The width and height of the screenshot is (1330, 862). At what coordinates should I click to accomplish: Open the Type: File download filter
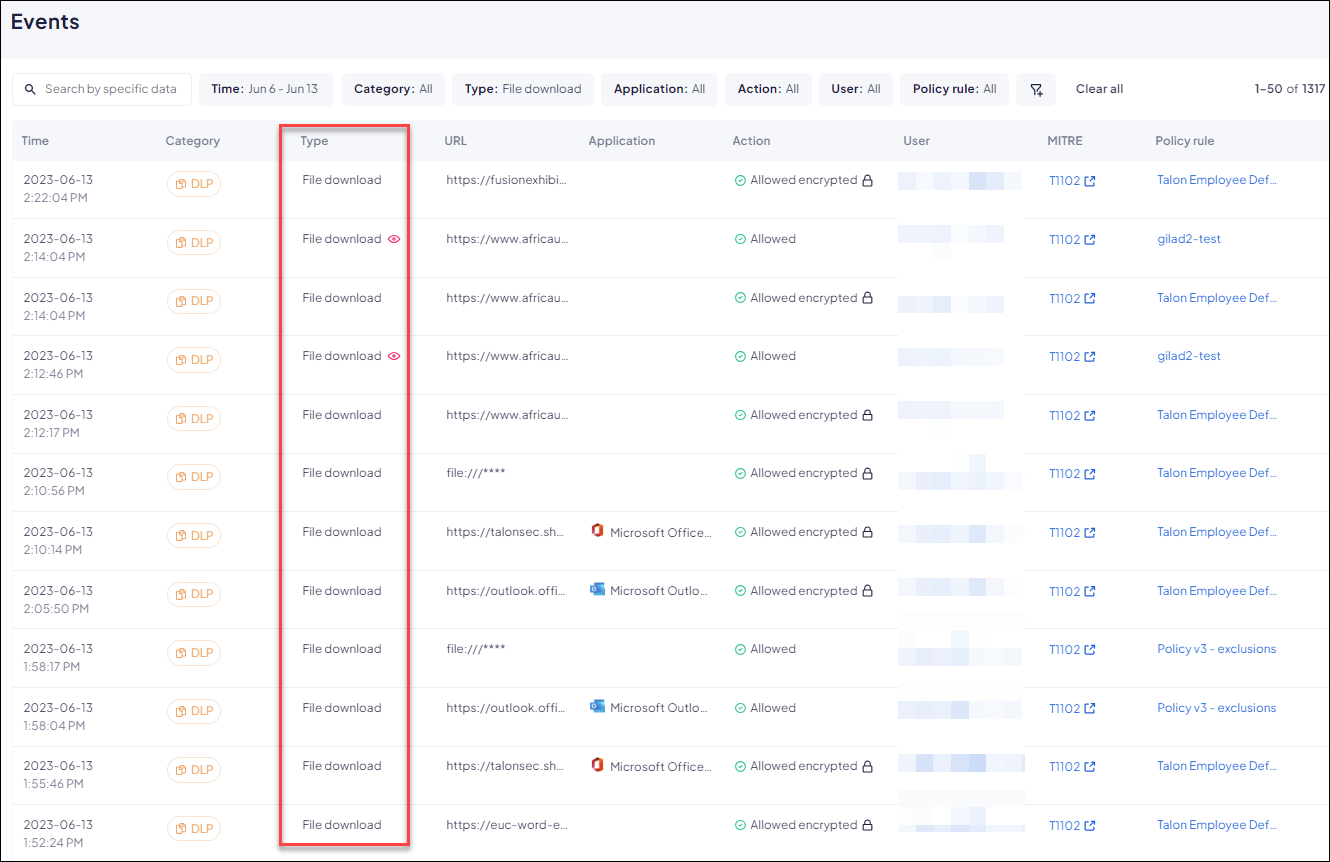point(522,89)
